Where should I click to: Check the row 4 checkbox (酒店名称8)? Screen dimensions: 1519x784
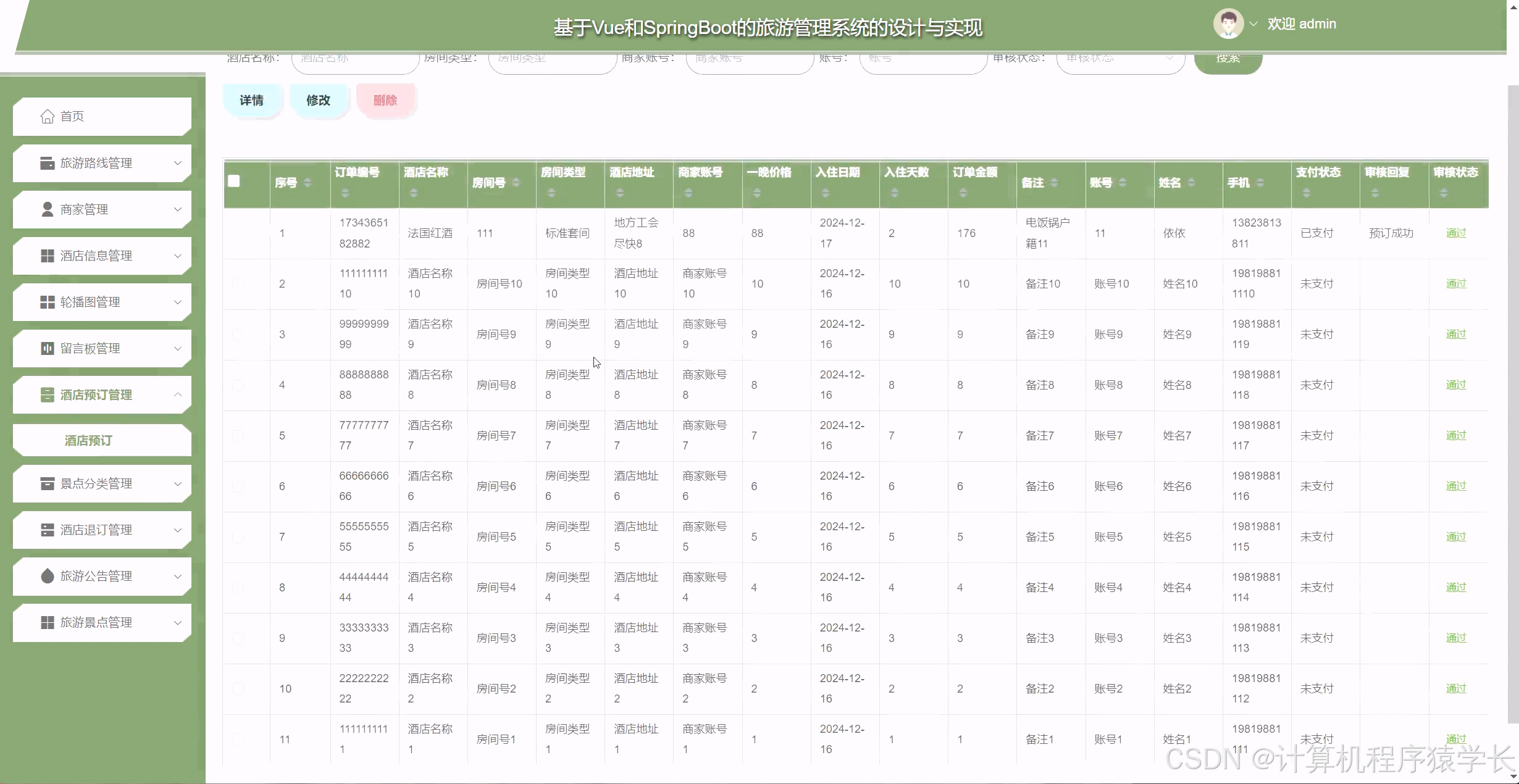click(x=238, y=385)
